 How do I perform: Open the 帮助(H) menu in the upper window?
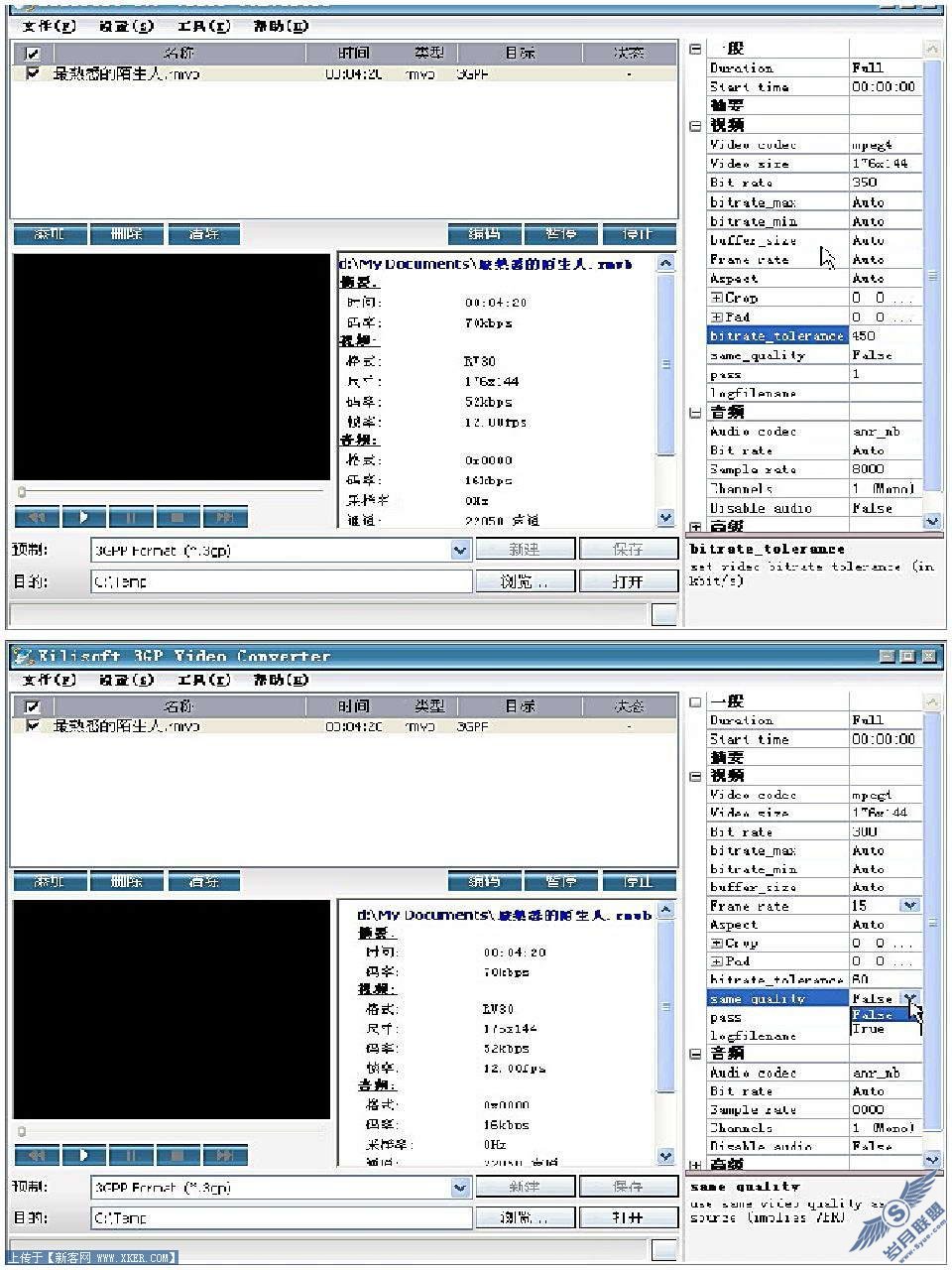[x=281, y=27]
